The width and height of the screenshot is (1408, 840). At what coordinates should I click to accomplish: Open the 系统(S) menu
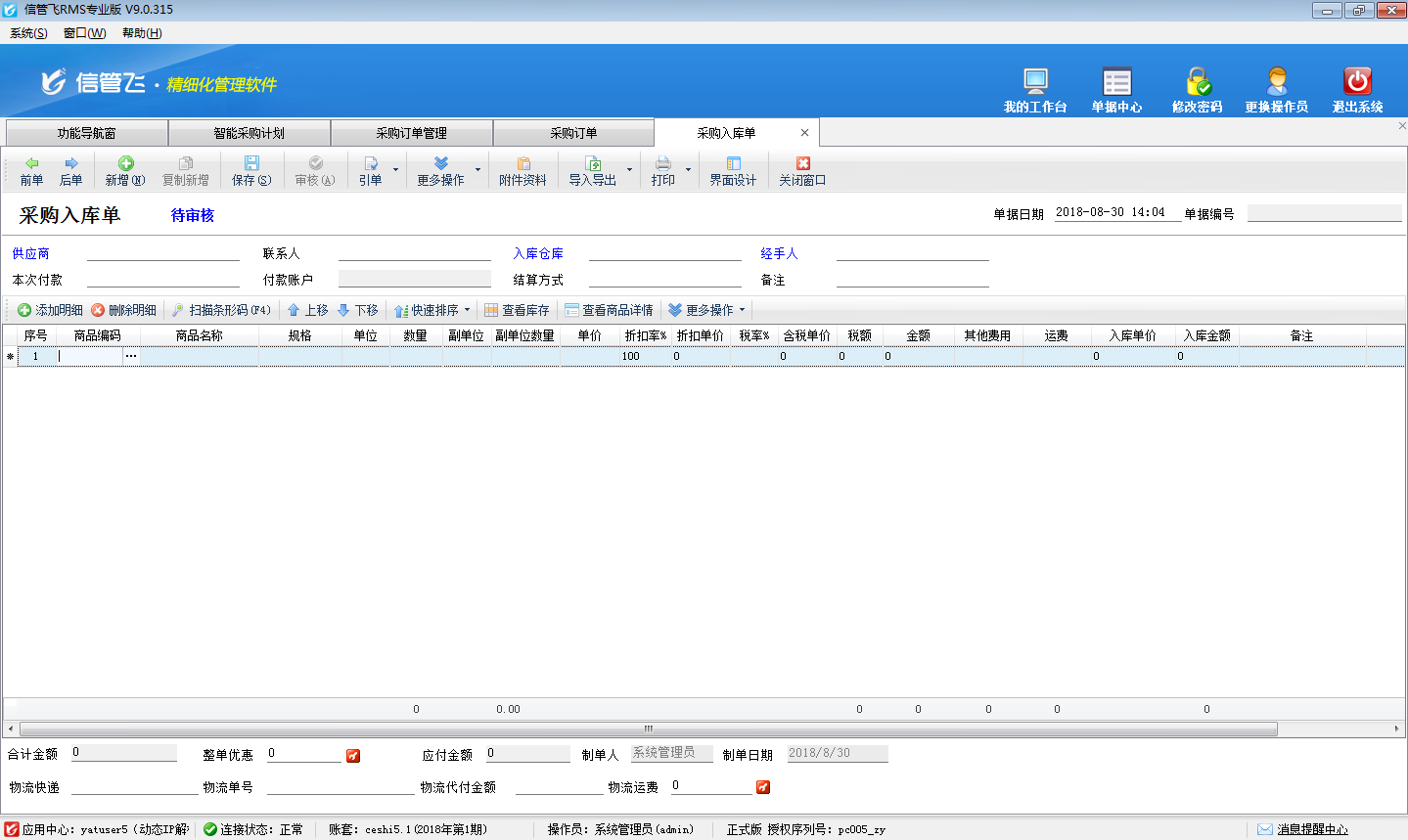coord(28,33)
